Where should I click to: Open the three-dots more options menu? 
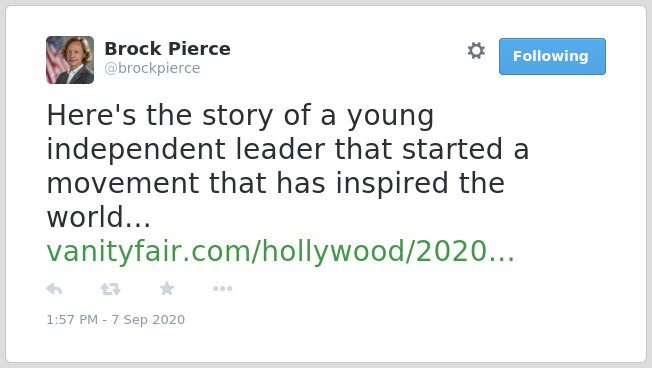point(222,289)
